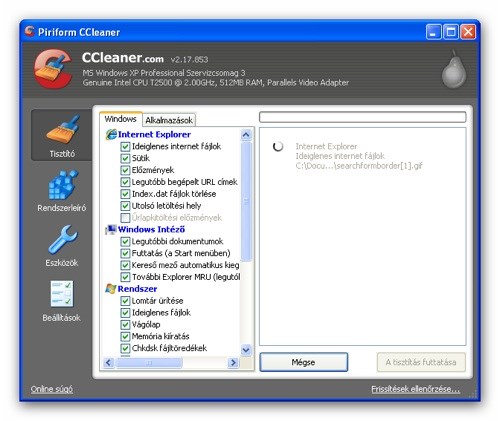Screen dimensions: 500x421
Task: Click the CCleaner logo in header
Action: 53,69
